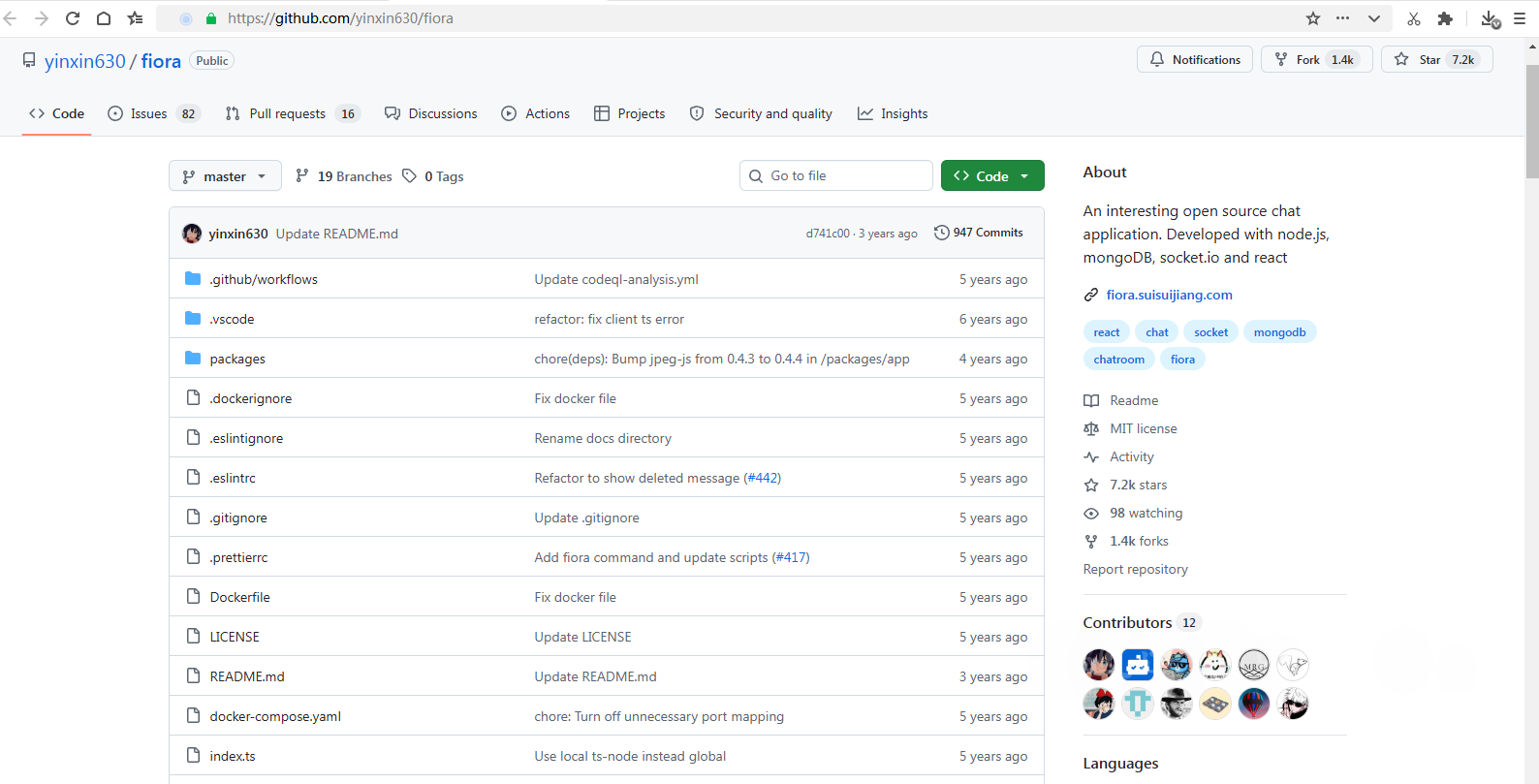Screen dimensions: 1539x784
Task: Open the "Update codeql-analysis.yml" commit message
Action: (x=616, y=279)
